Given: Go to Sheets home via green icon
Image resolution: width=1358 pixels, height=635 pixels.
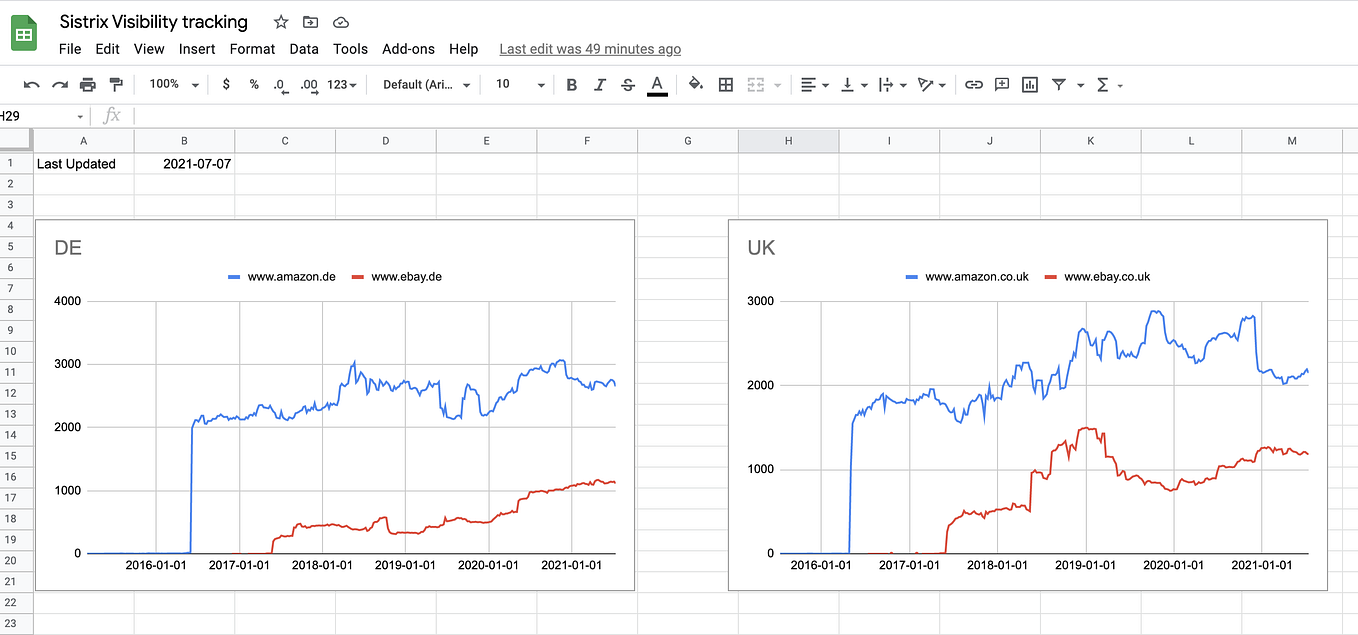Looking at the screenshot, I should [x=24, y=33].
